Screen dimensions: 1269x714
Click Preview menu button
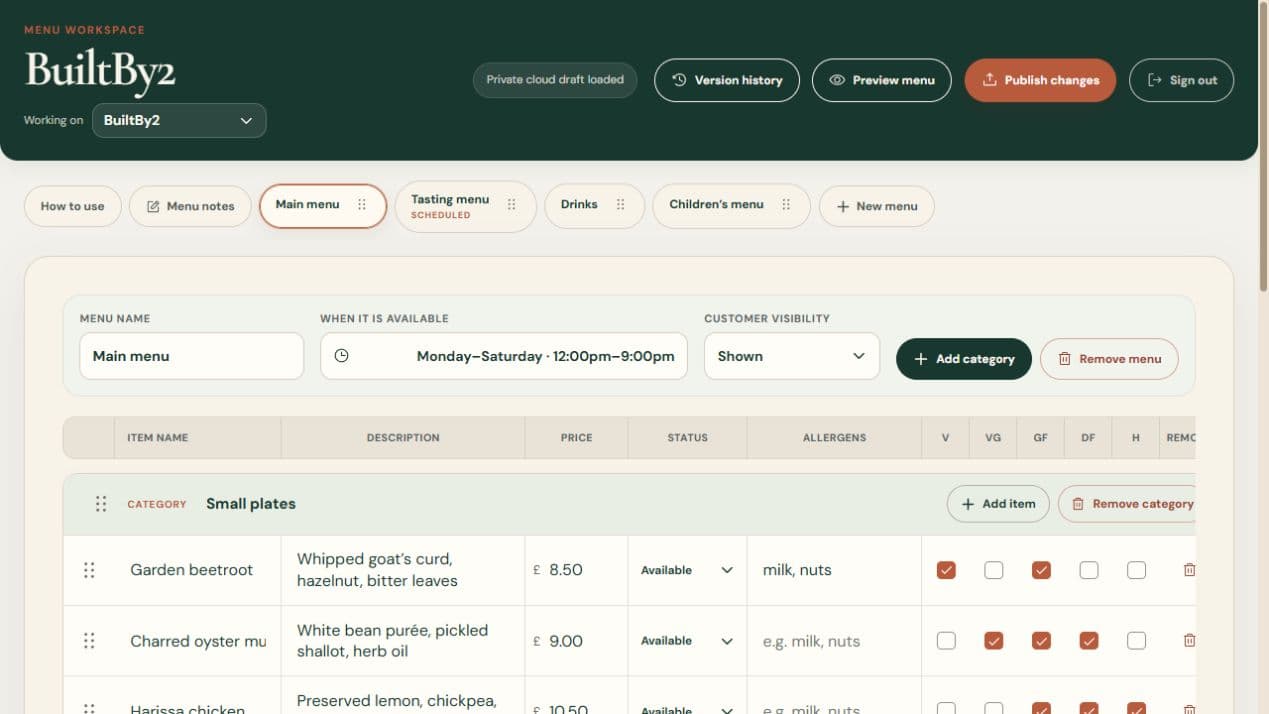pos(882,80)
